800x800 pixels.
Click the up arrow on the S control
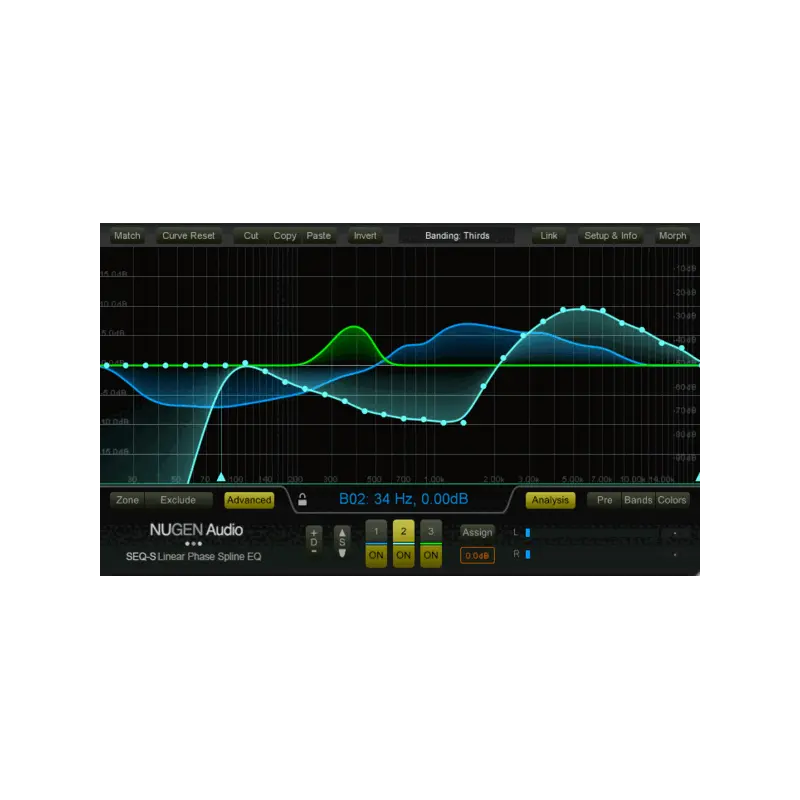click(x=342, y=533)
